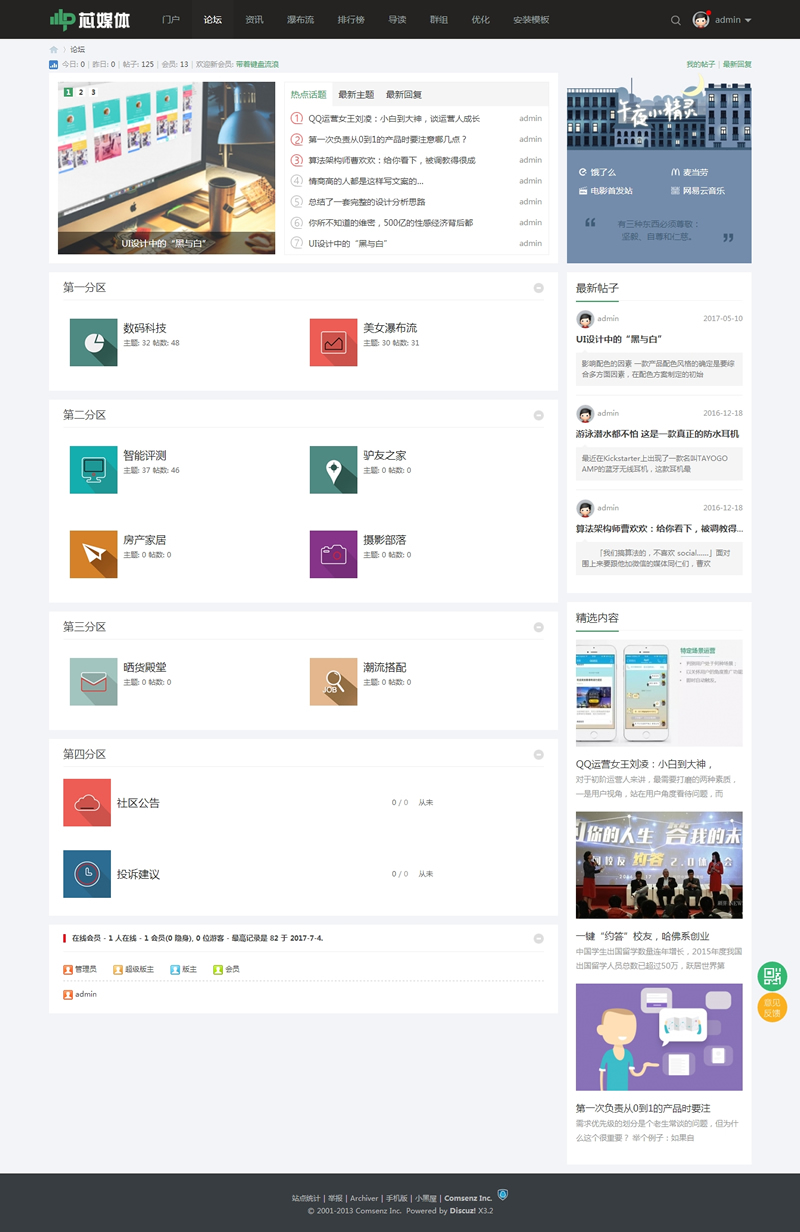
Task: Open the 数码科技 forum pie-chart icon
Action: (94, 342)
